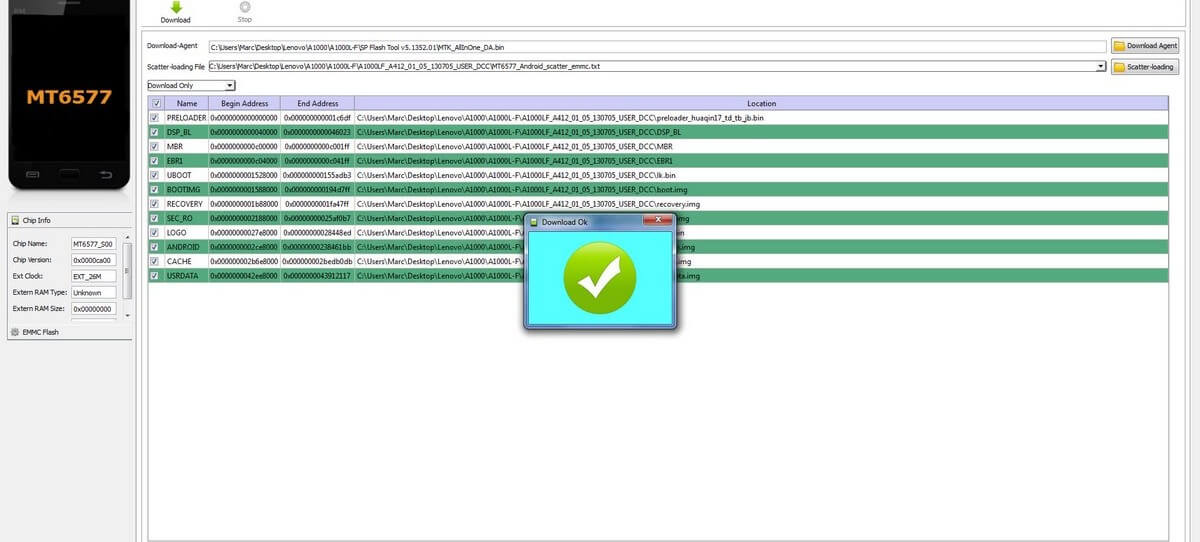Screen dimensions: 1200x542
Task: Click the Extern RAM Type field Unknown
Action: pos(93,293)
